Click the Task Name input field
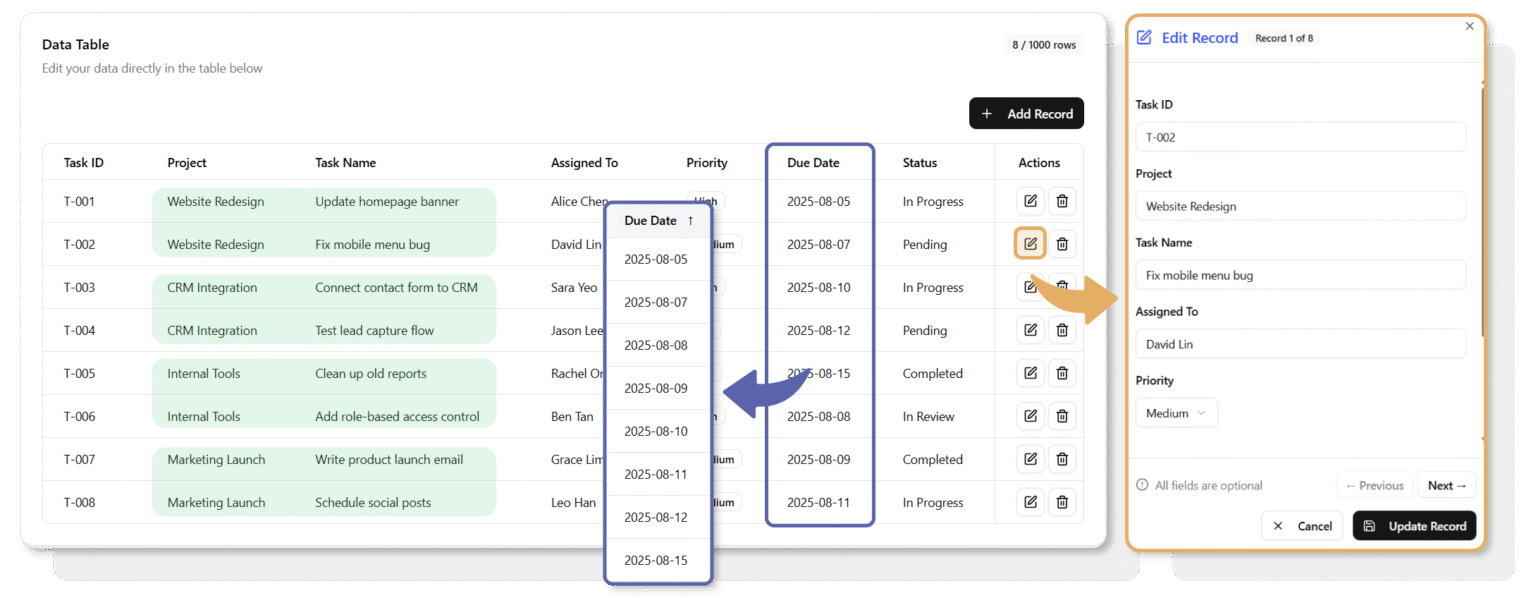This screenshot has height=605, width=1536. tap(1300, 275)
